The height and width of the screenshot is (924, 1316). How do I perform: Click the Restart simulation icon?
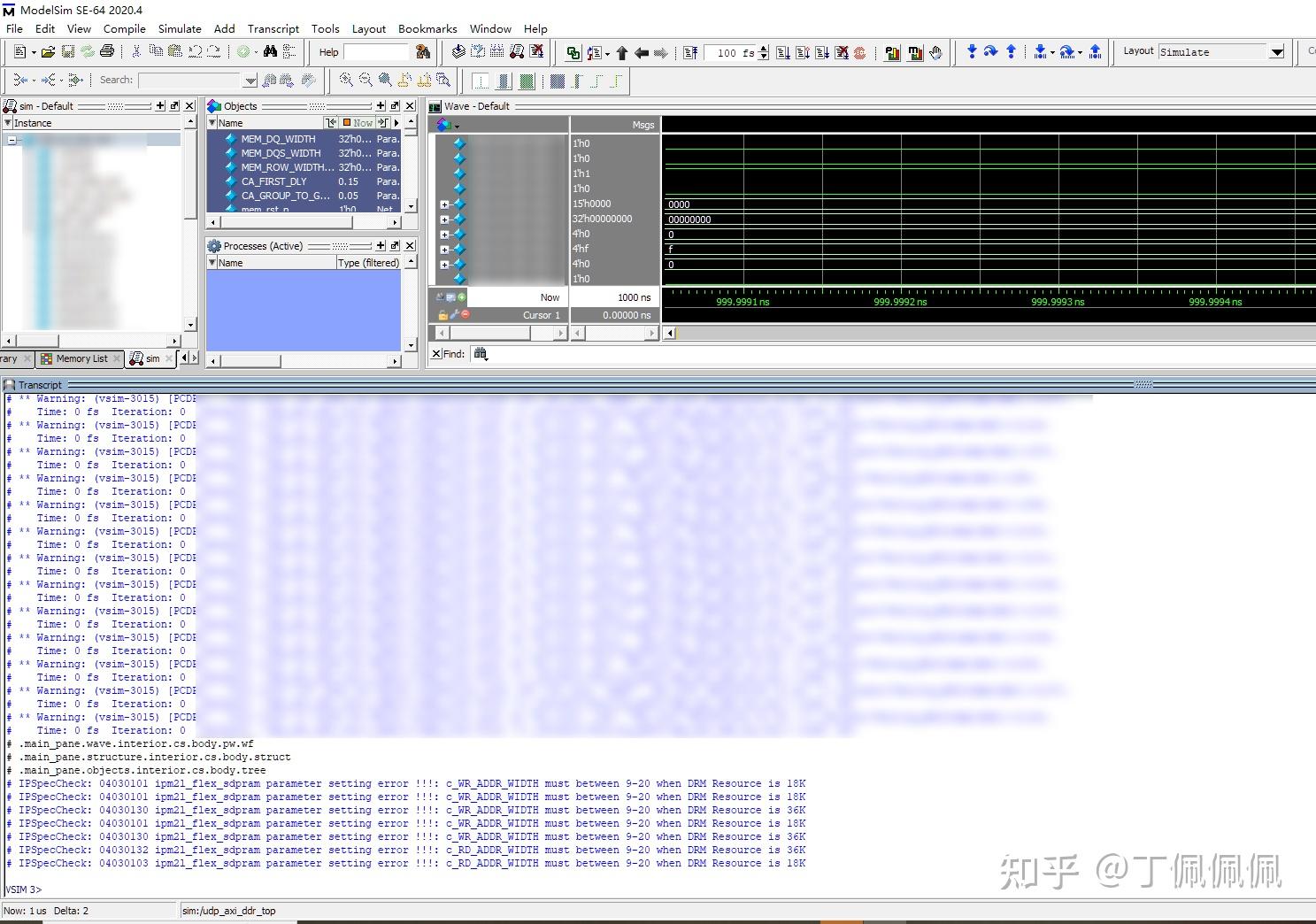[691, 53]
